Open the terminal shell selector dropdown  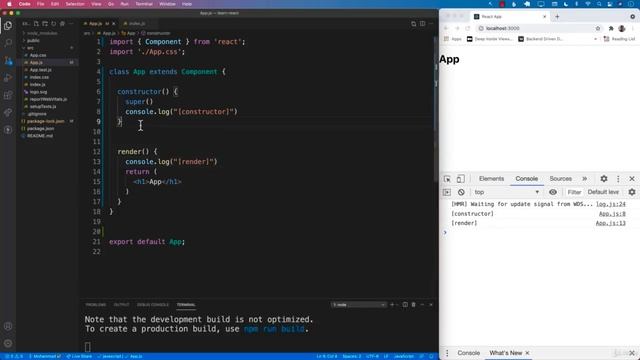click(x=358, y=304)
